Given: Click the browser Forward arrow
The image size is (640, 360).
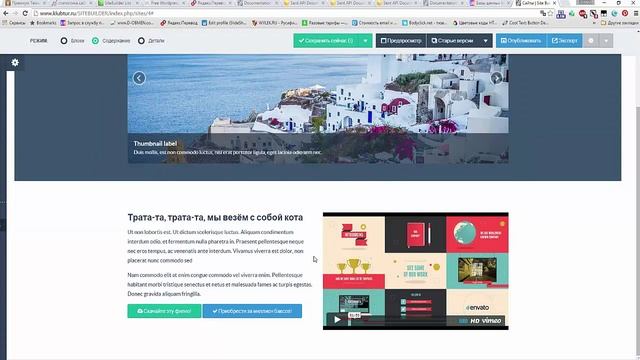Looking at the screenshot, I should (15, 13).
